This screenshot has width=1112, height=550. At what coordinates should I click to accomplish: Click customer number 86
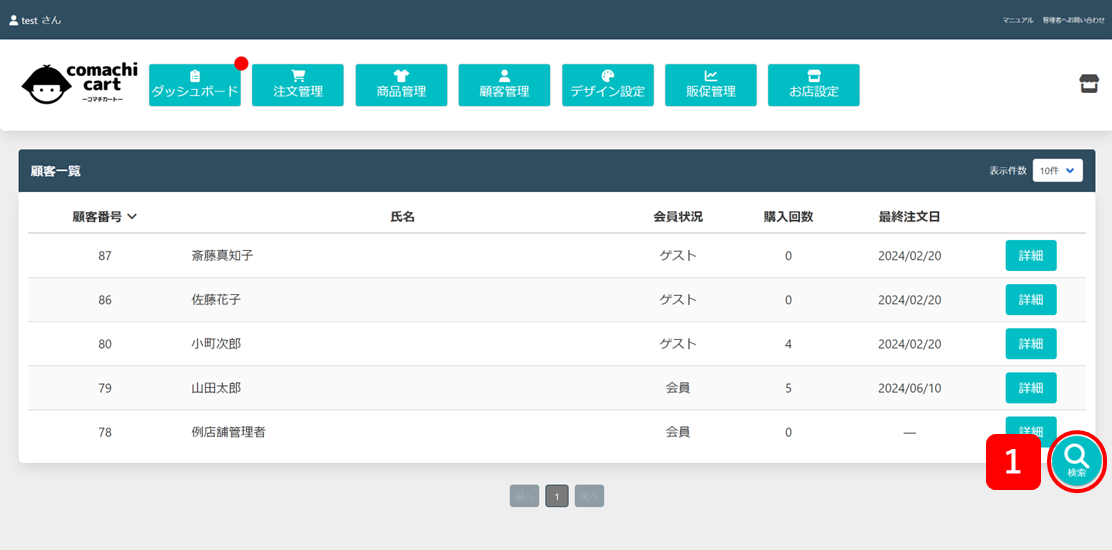click(105, 300)
